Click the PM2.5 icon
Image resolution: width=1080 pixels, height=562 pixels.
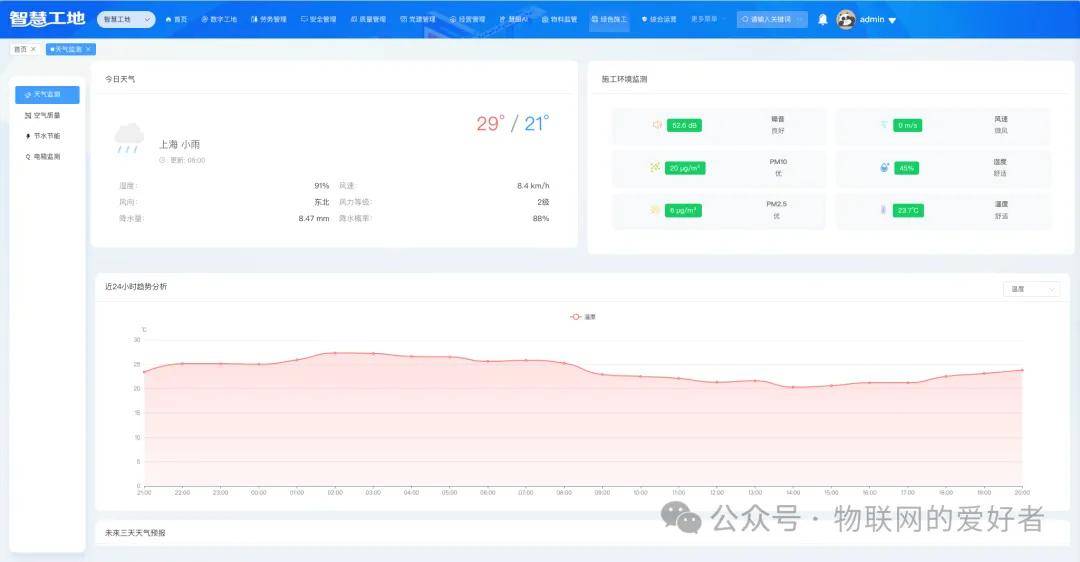[655, 209]
